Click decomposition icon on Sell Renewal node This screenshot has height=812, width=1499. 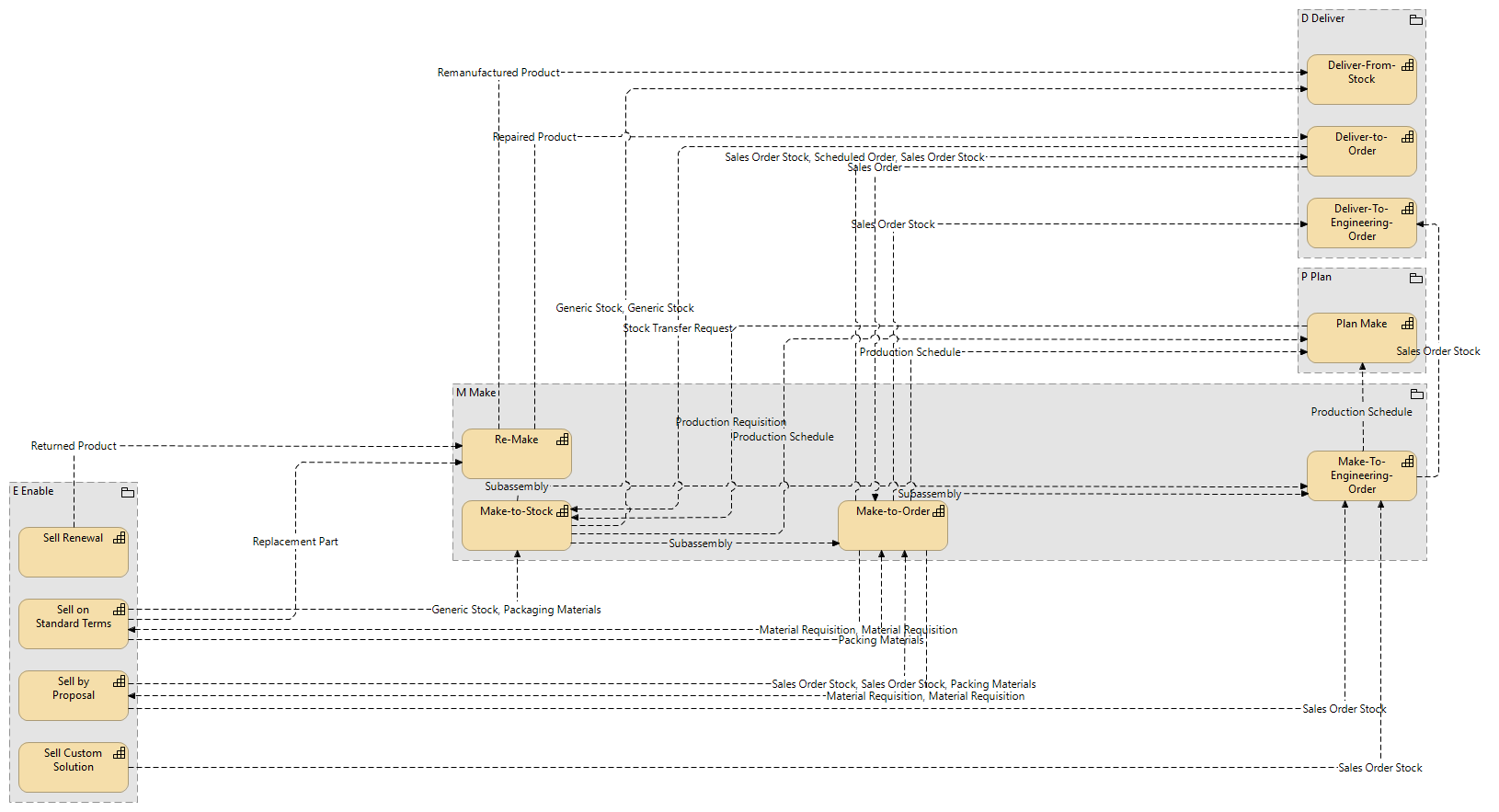click(119, 538)
